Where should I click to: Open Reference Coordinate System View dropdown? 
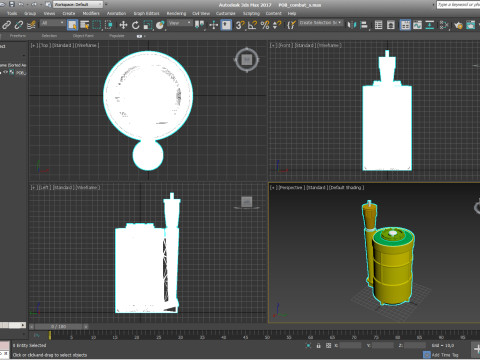click(180, 23)
